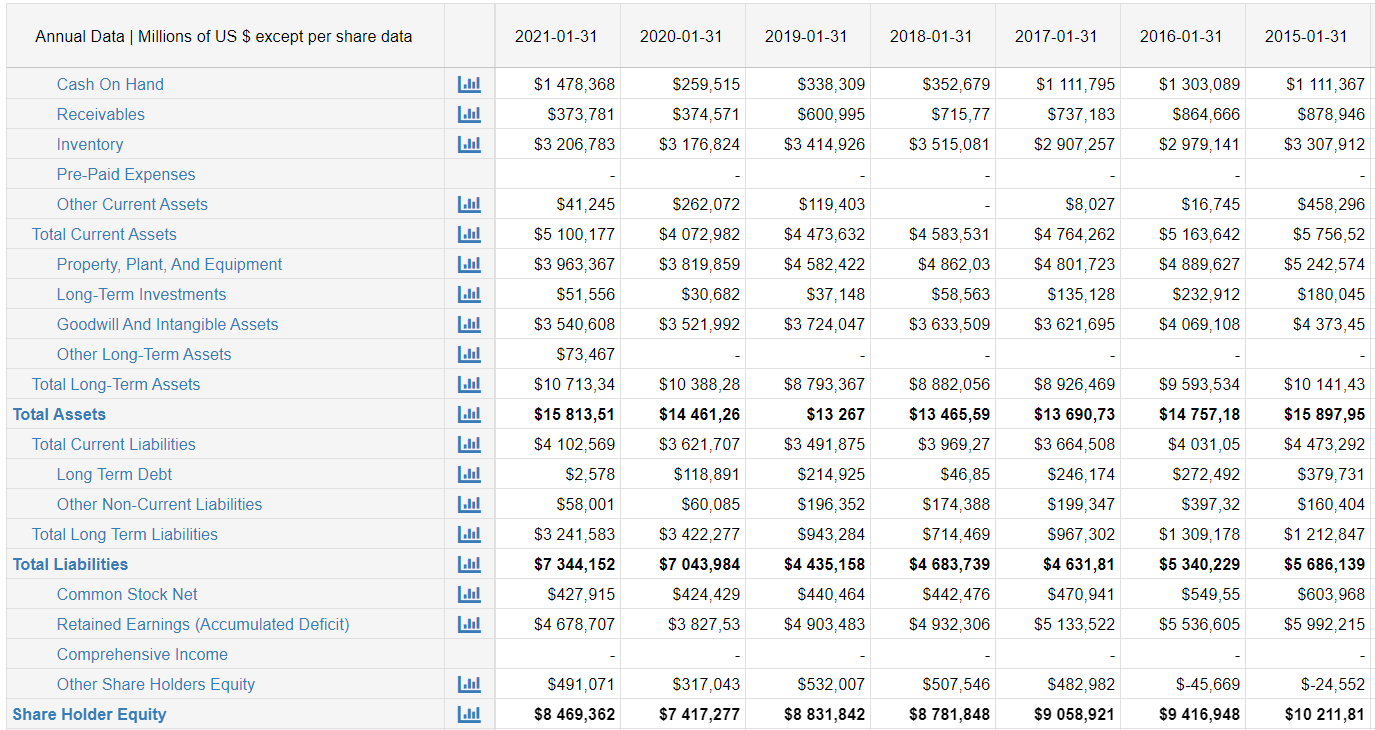Open the Share Holder Equity chart icon
The image size is (1375, 730).
tap(470, 714)
